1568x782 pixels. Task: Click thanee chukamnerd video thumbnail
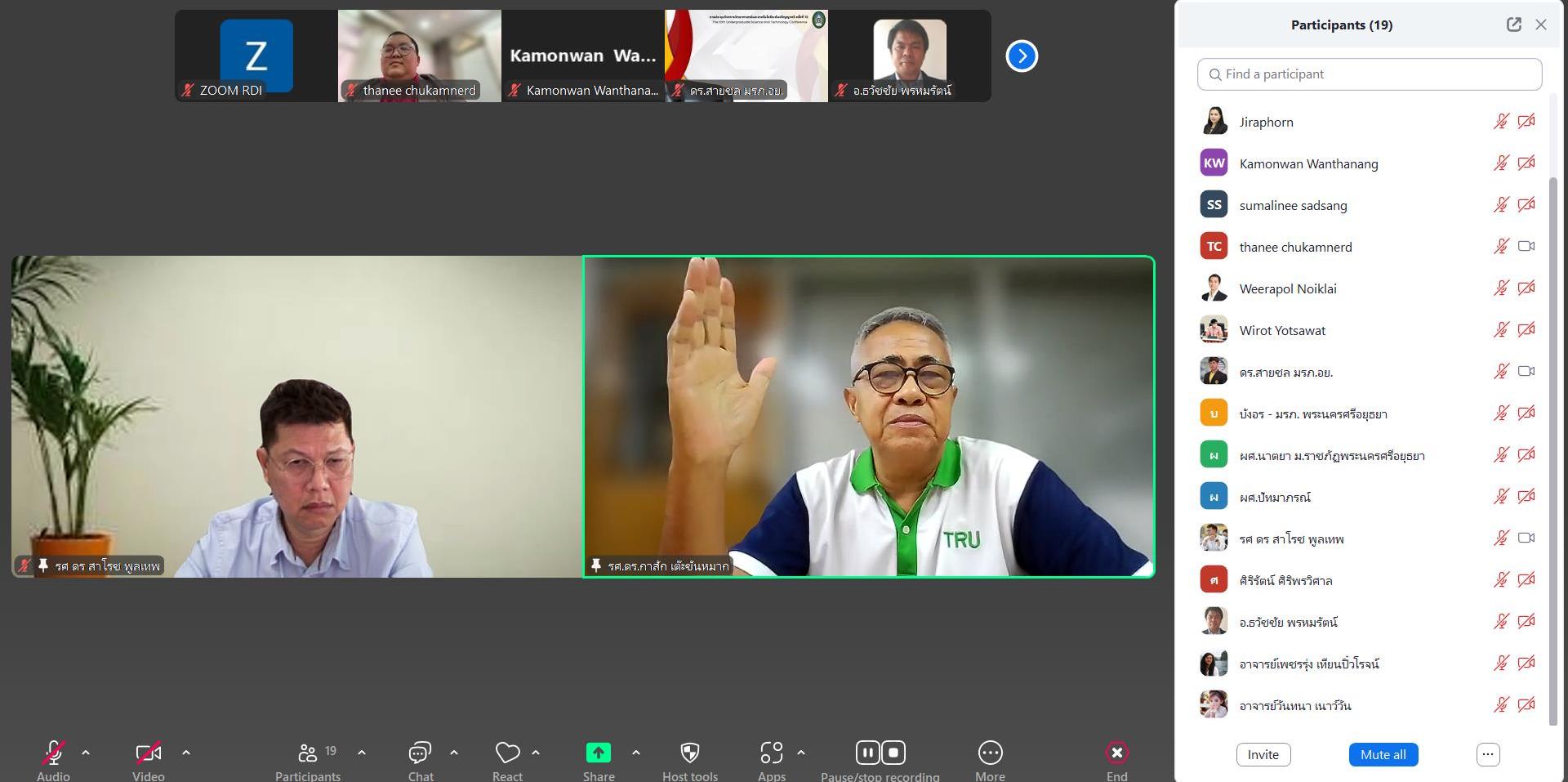coord(420,56)
